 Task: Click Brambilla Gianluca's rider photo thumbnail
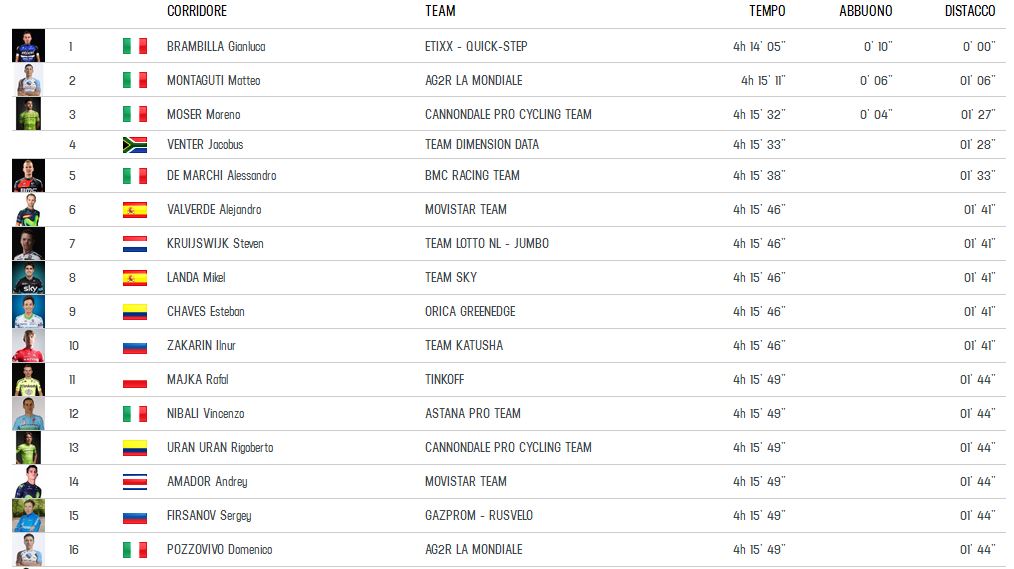point(28,46)
